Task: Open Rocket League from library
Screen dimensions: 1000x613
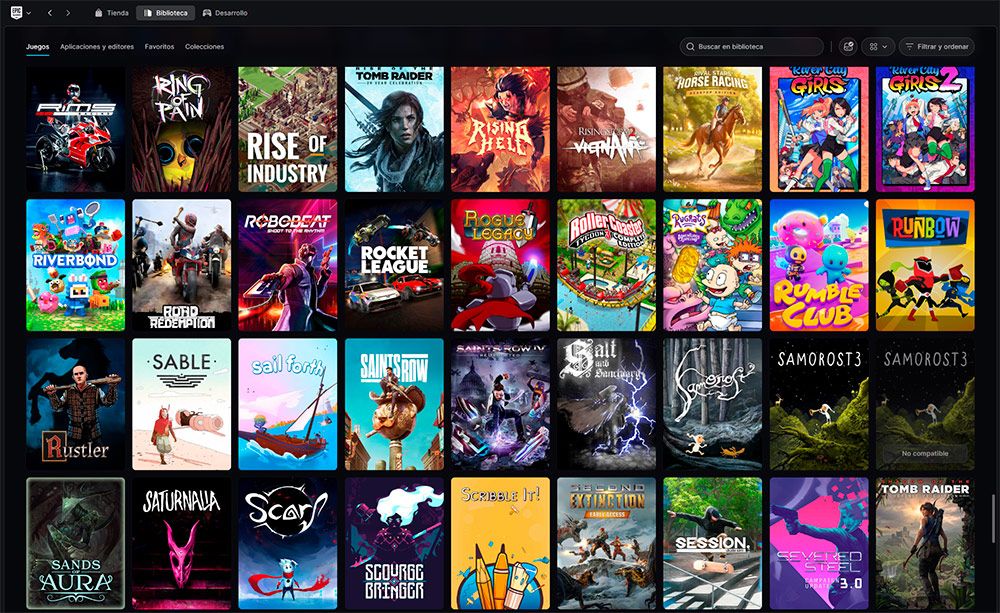Action: pos(394,265)
